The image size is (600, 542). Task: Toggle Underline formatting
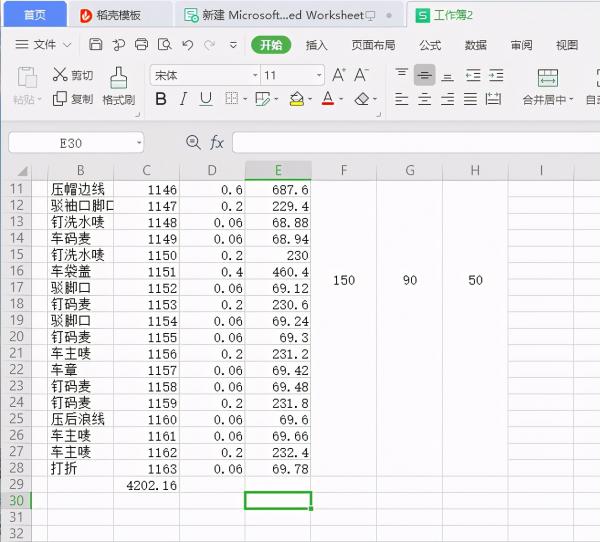[x=206, y=99]
